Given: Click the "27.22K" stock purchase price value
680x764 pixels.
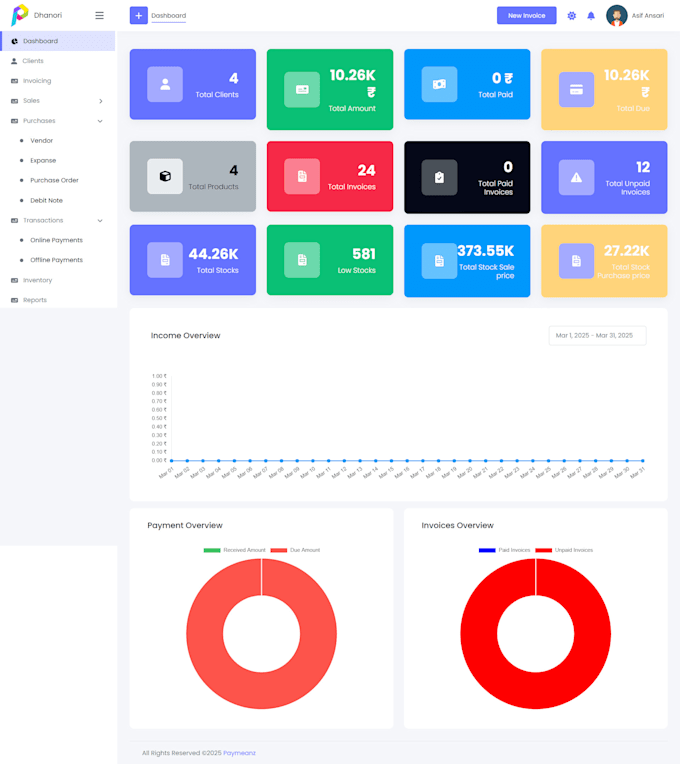Looking at the screenshot, I should pyautogui.click(x=626, y=251).
